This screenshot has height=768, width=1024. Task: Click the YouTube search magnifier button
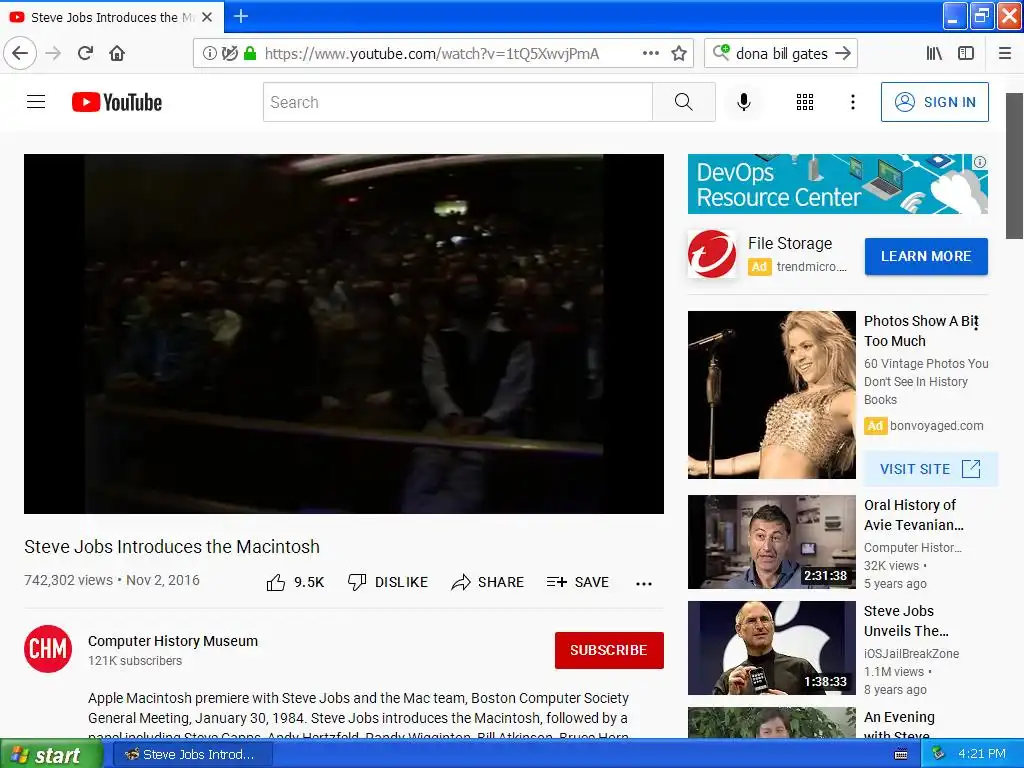tap(684, 102)
